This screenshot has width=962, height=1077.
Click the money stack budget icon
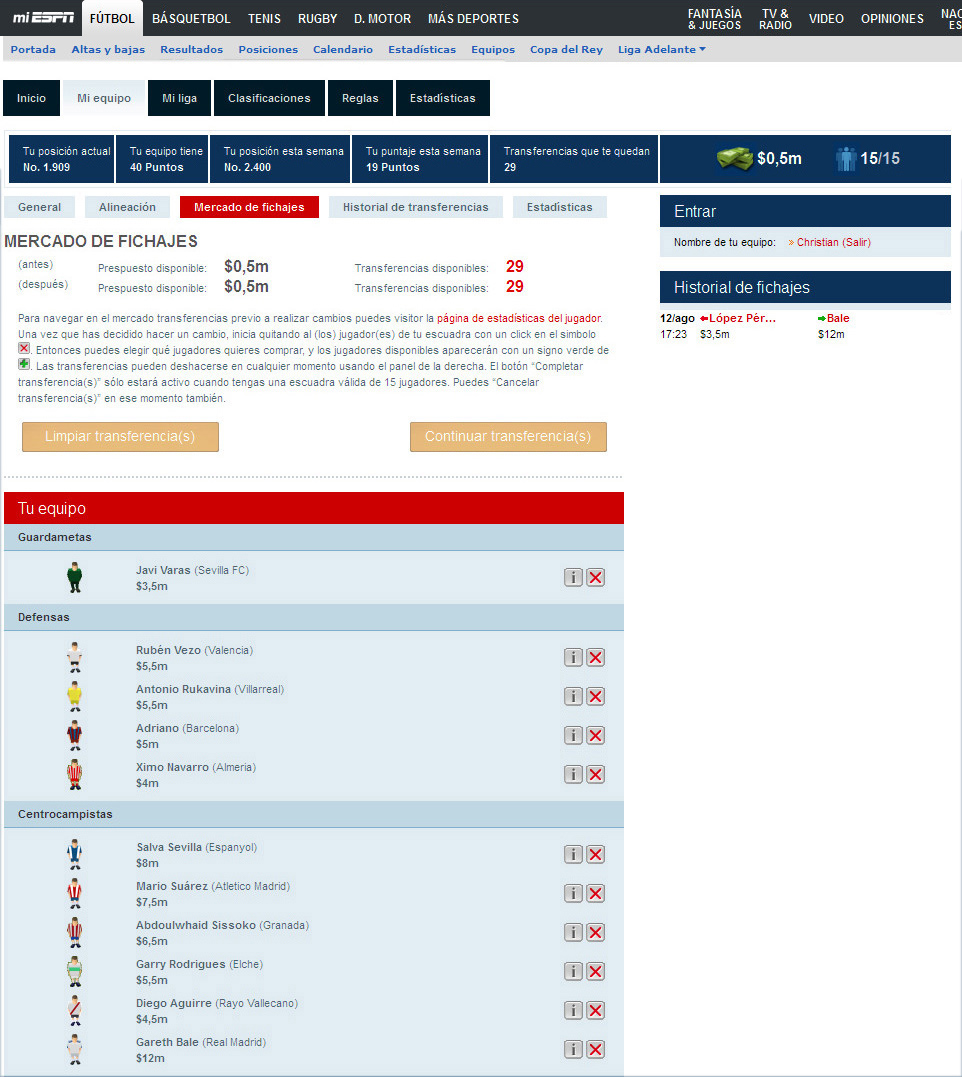click(x=734, y=159)
